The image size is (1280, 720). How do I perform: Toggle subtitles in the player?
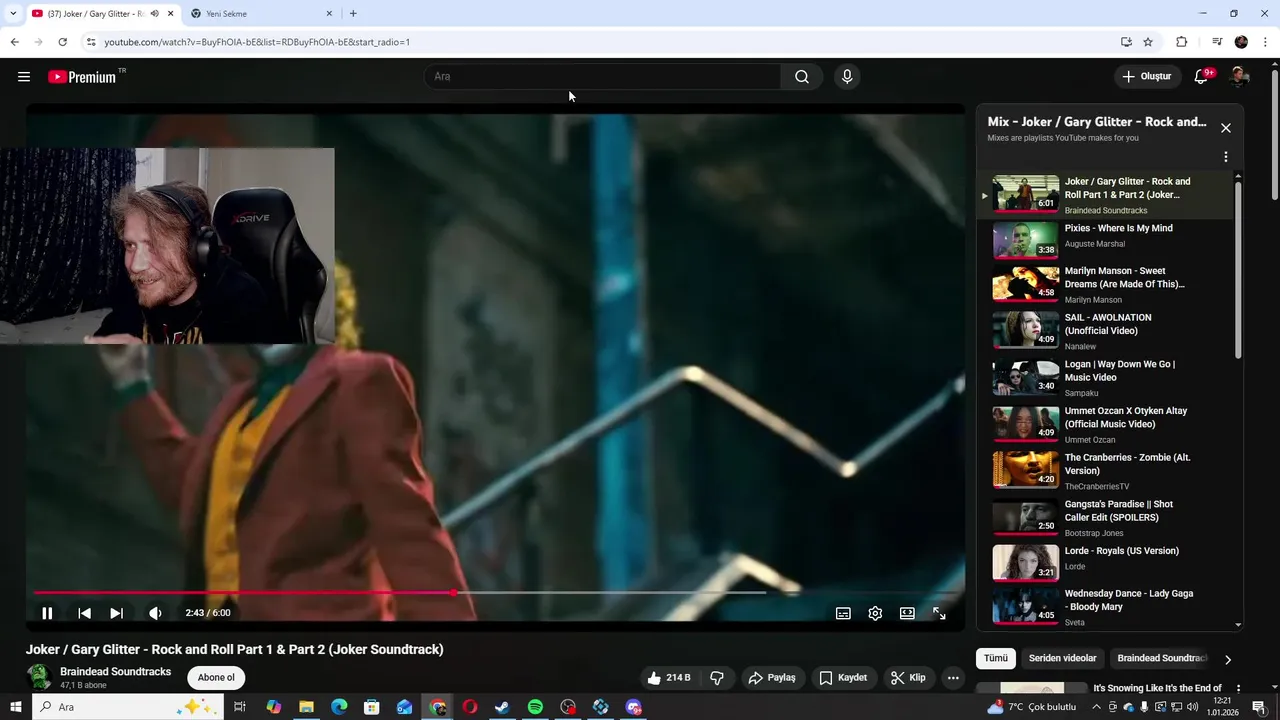(x=843, y=613)
